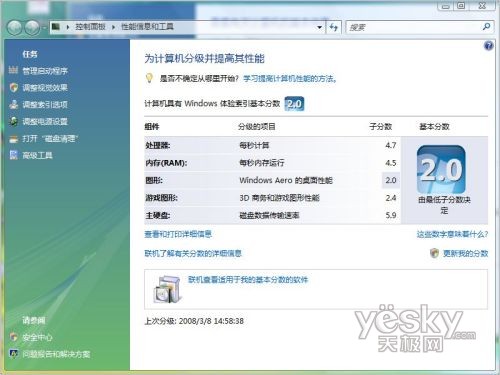This screenshot has height=375, width=500.
Task: Click the shield icon beside 更新我的分数
Action: coord(434,253)
